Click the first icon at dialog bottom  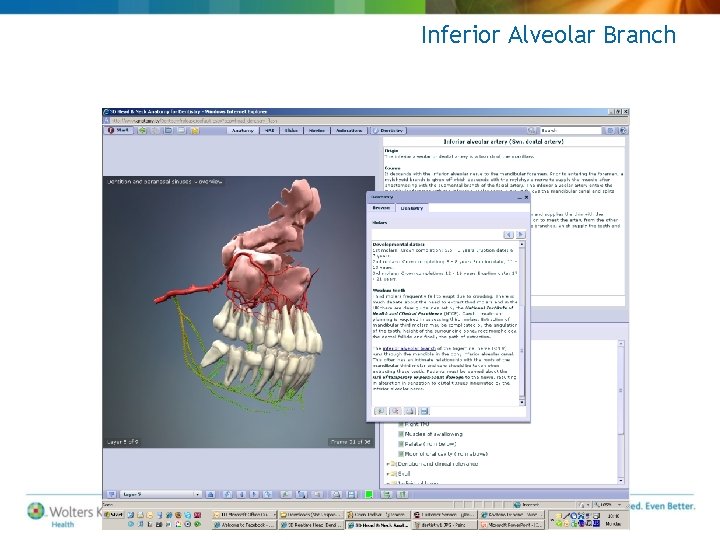coord(380,411)
